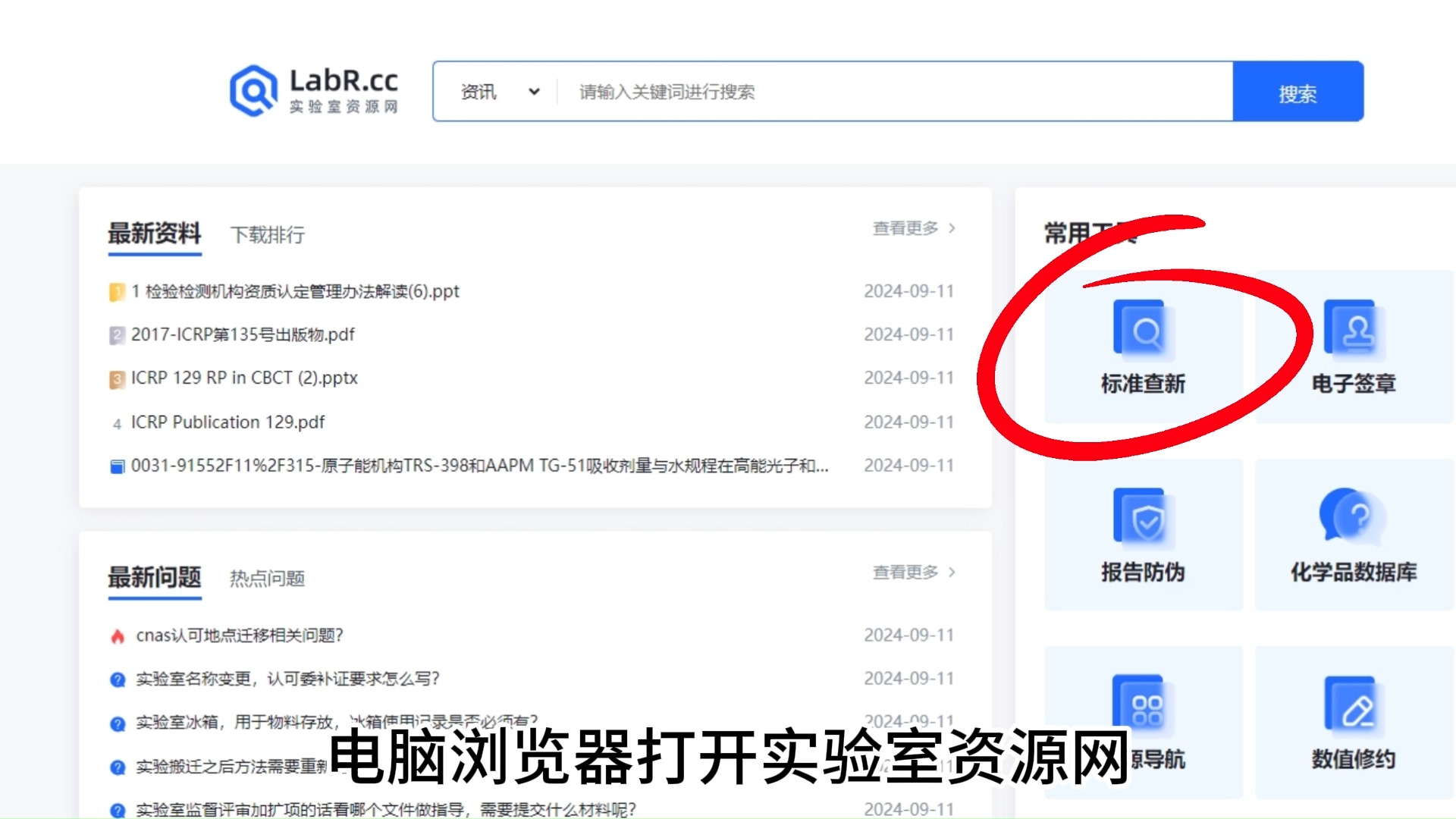
Task: Click the question icon beside 实验搬迁之后方法
Action: (x=117, y=767)
